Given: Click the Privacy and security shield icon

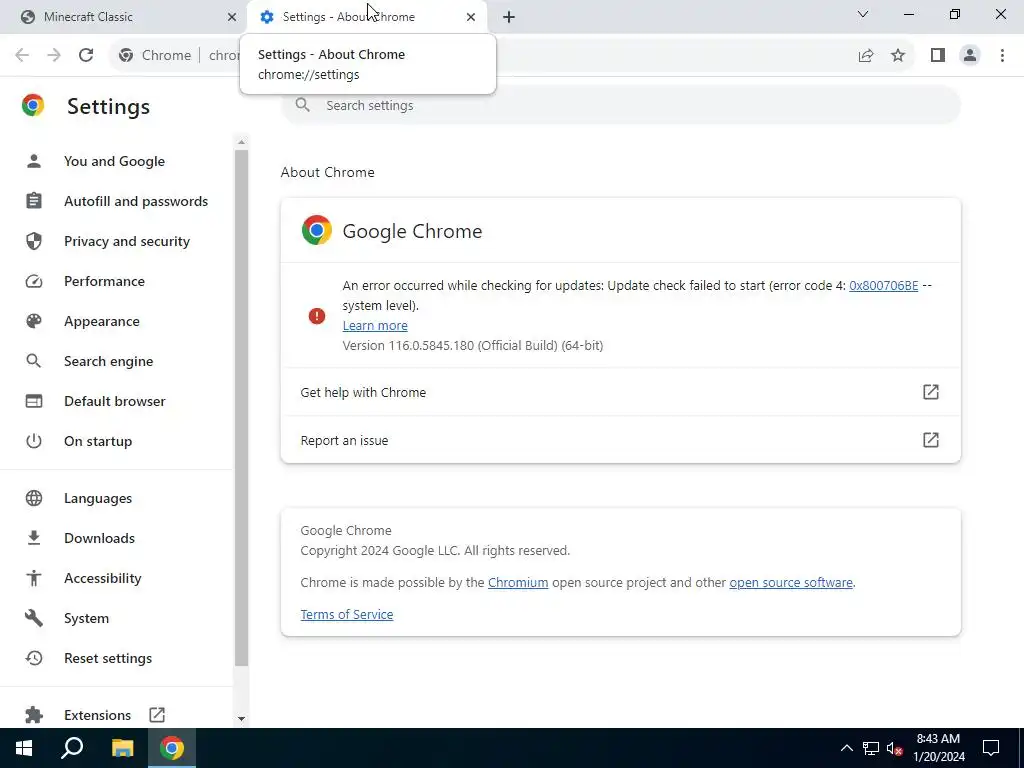Looking at the screenshot, I should (x=34, y=241).
